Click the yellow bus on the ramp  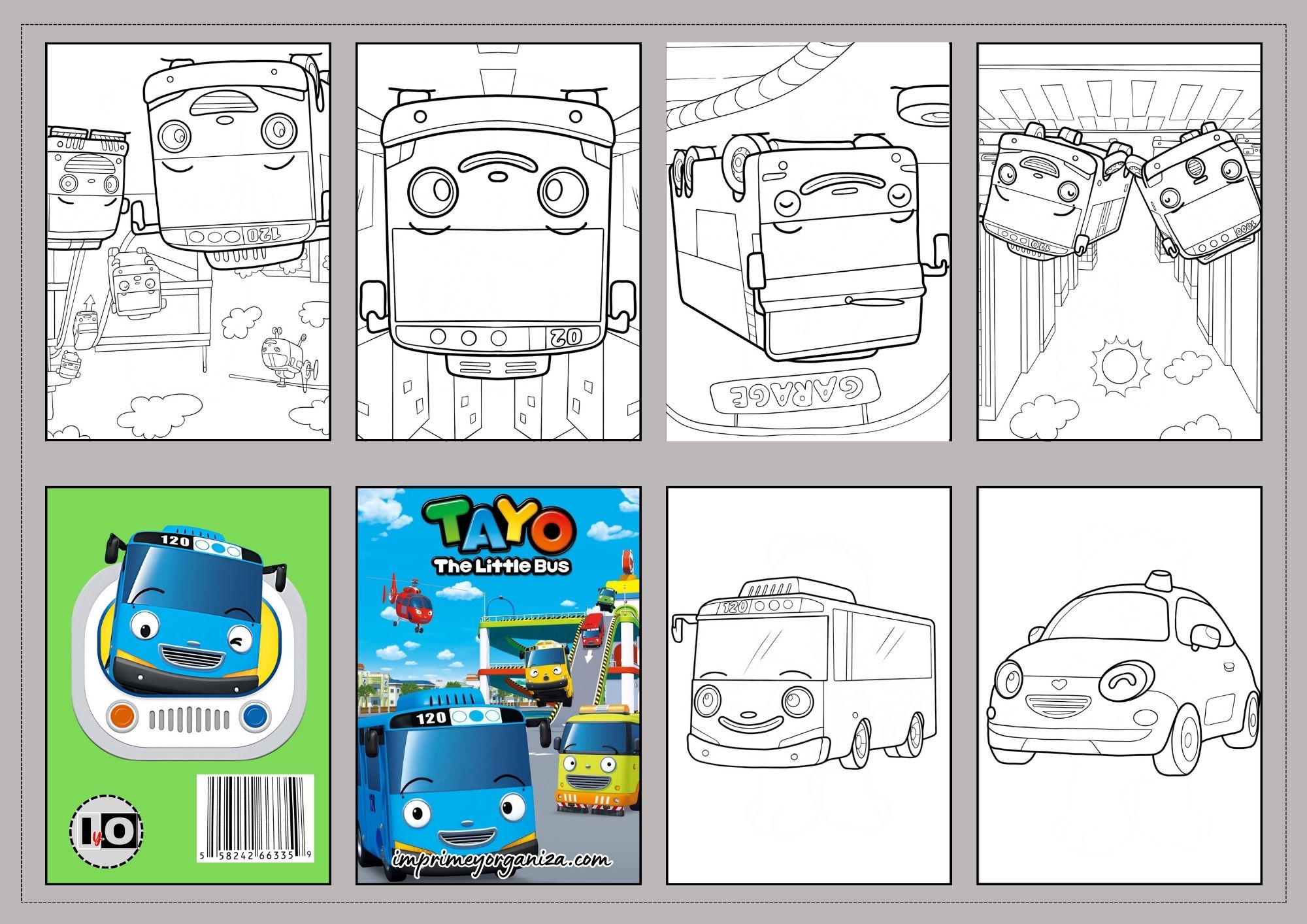pyautogui.click(x=548, y=673)
